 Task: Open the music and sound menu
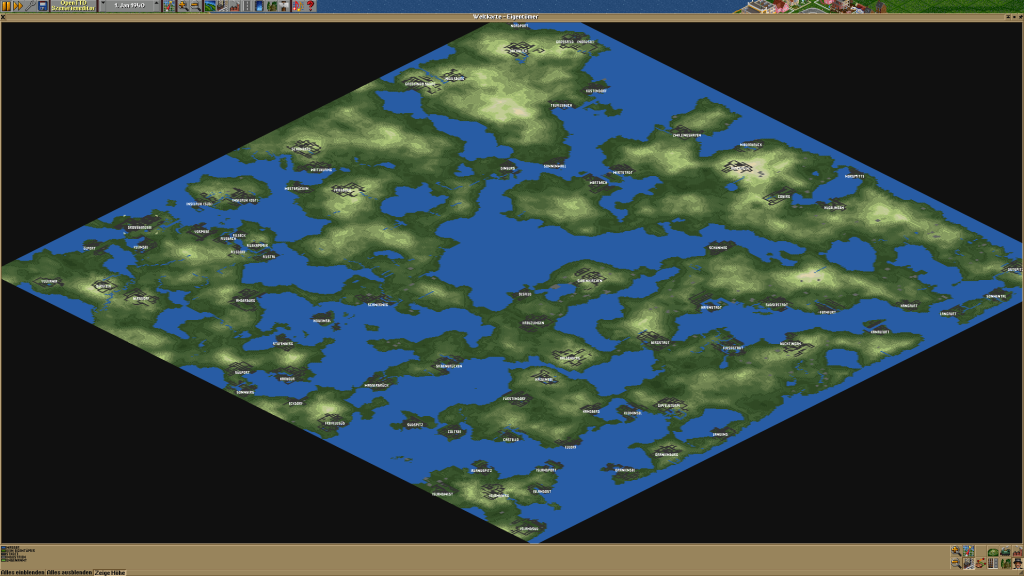tap(298, 6)
